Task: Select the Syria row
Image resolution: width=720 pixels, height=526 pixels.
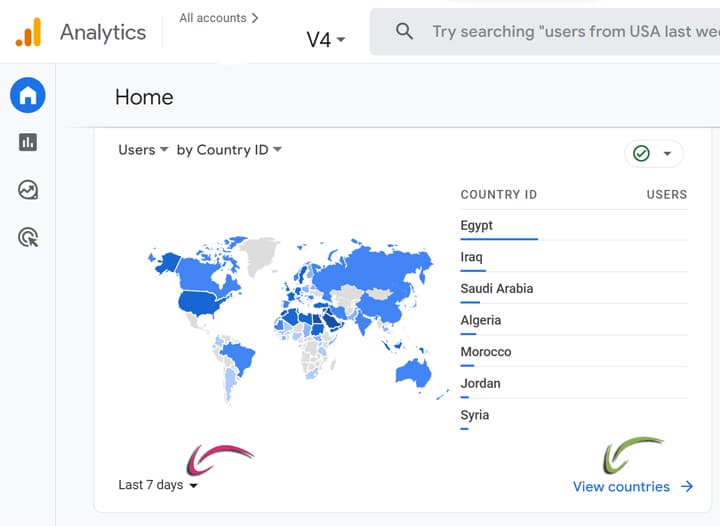Action: (x=574, y=415)
